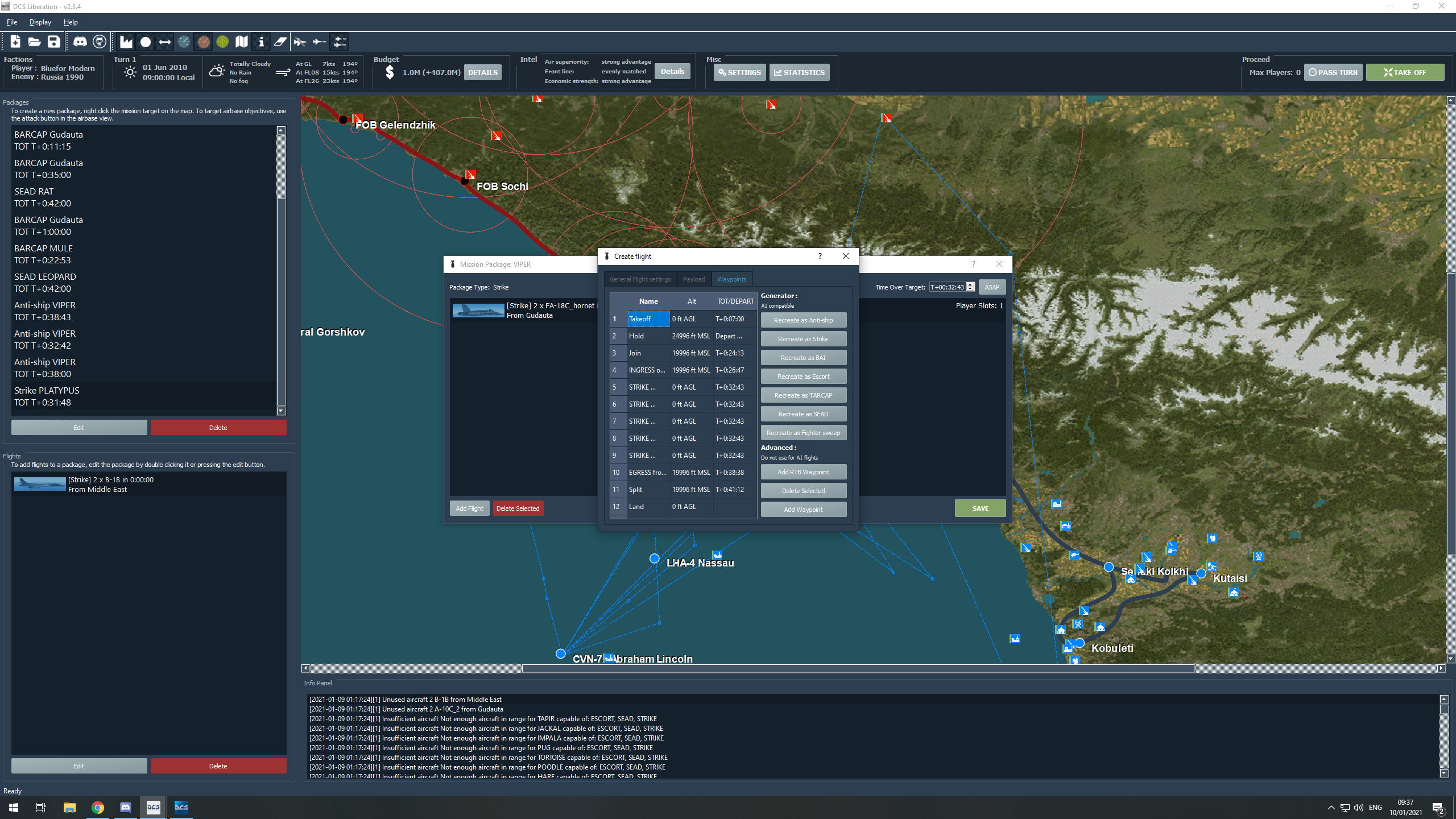Click the budget DETAILS button
Image resolution: width=1456 pixels, height=819 pixels.
coord(483,72)
